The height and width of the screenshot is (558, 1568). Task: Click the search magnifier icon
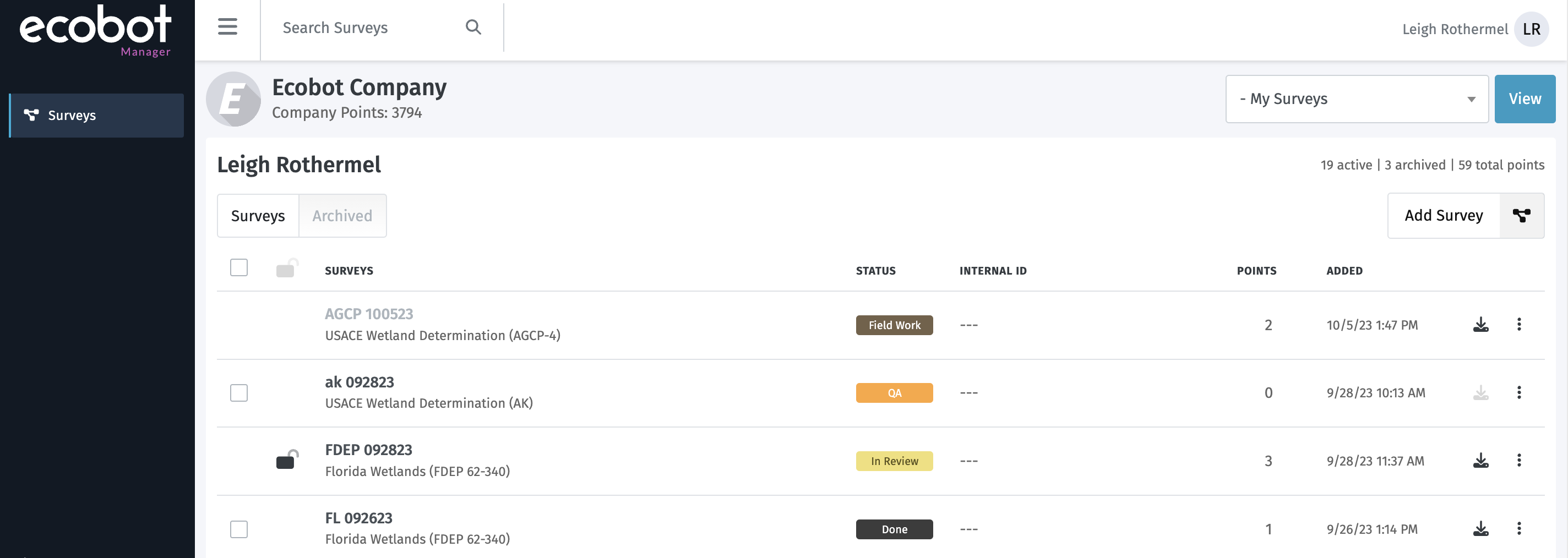473,28
